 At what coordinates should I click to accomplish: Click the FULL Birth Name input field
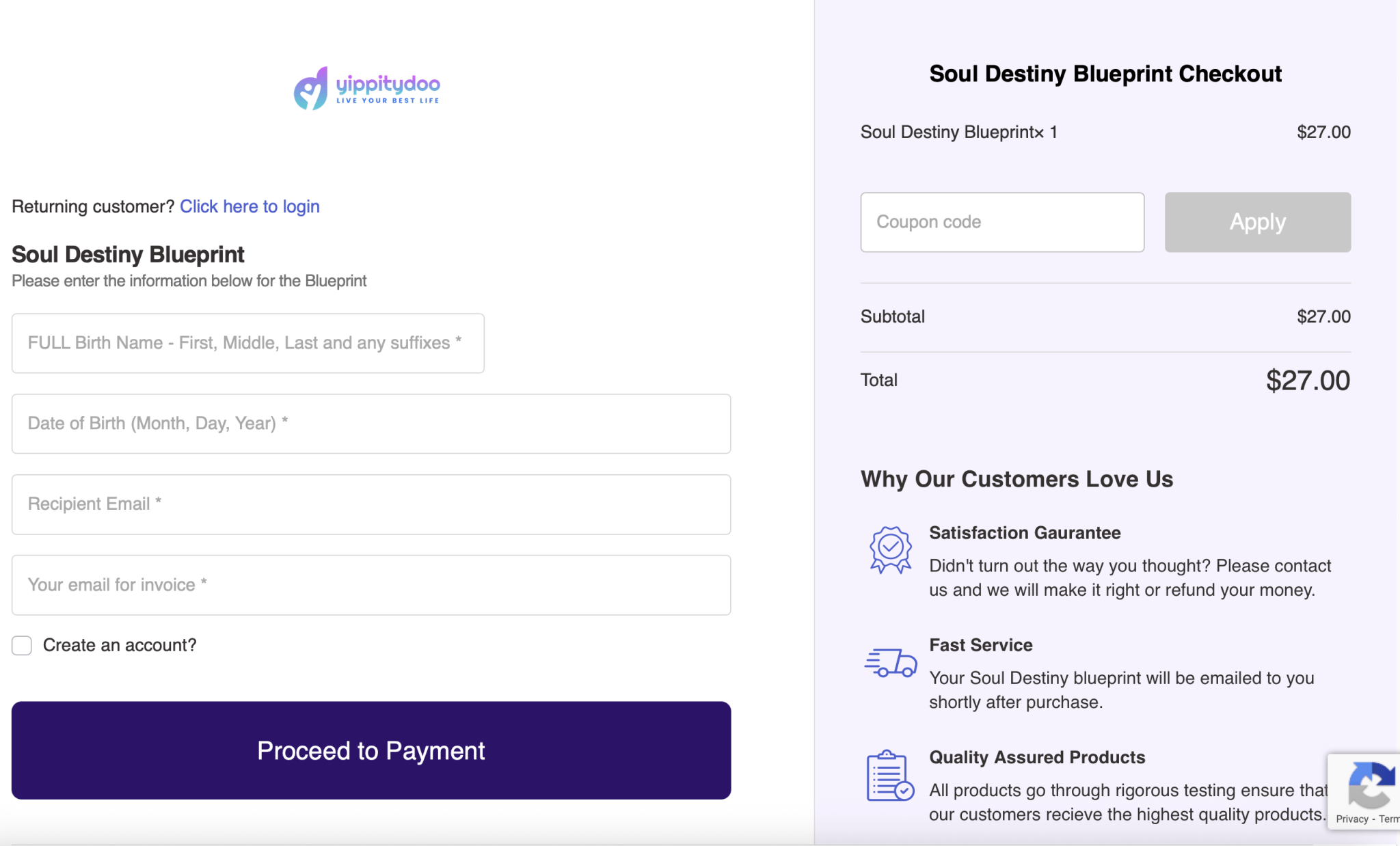click(x=247, y=343)
